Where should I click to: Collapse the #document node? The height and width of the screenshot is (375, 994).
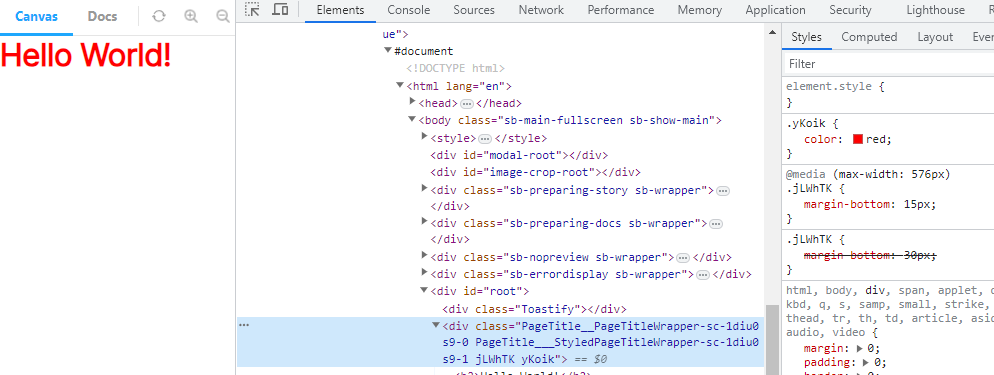[388, 51]
